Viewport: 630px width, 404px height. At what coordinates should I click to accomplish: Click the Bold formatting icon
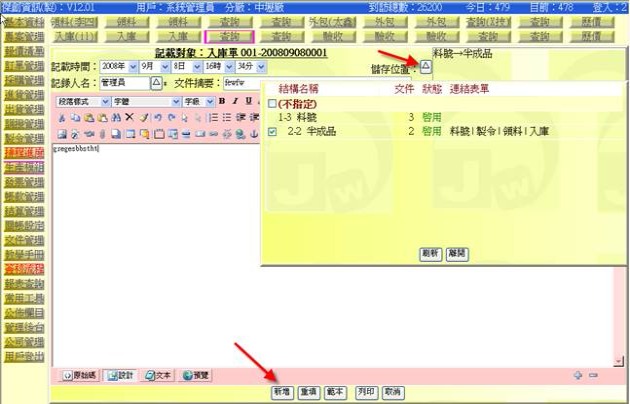coord(222,101)
